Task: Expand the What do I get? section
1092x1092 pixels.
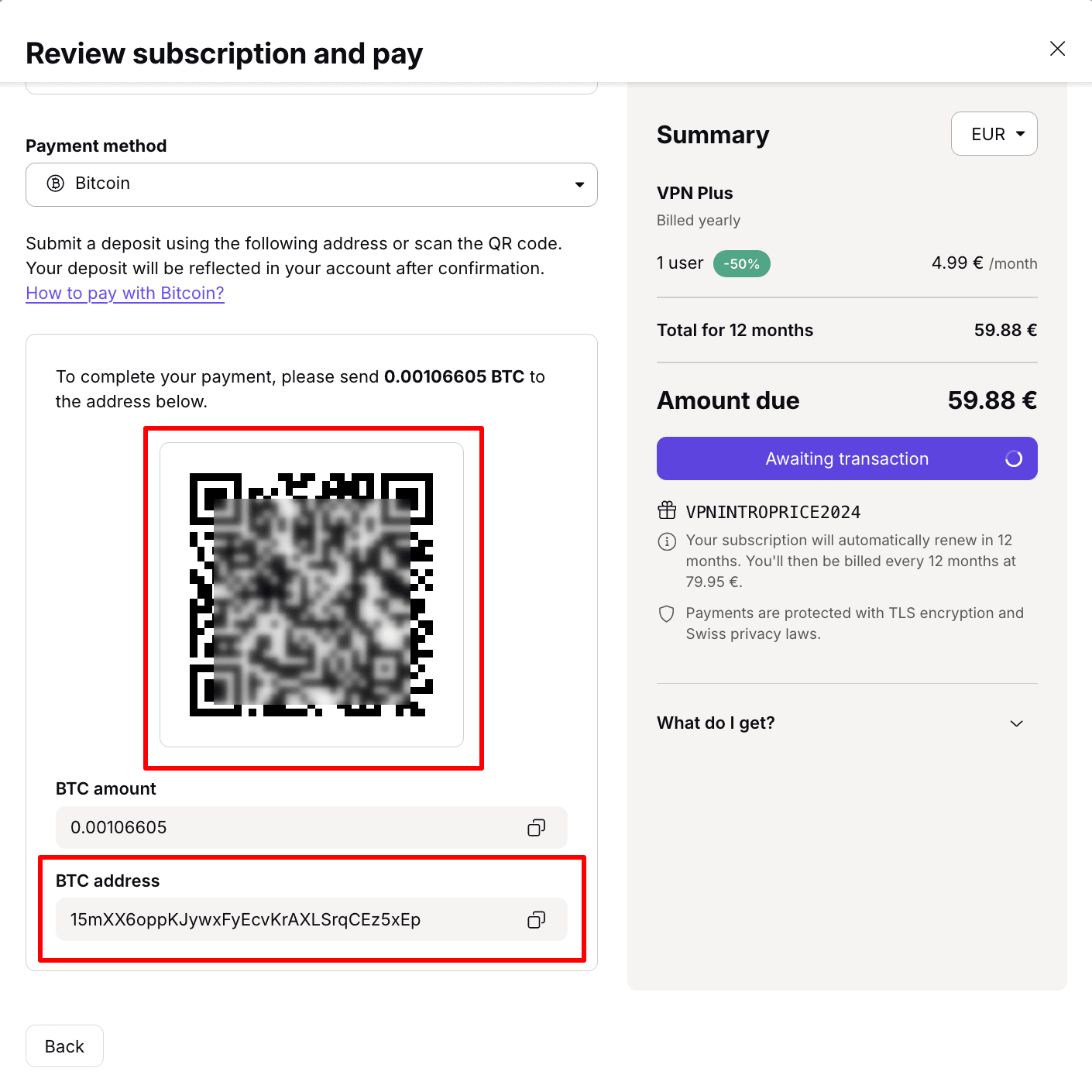Action: (x=846, y=723)
